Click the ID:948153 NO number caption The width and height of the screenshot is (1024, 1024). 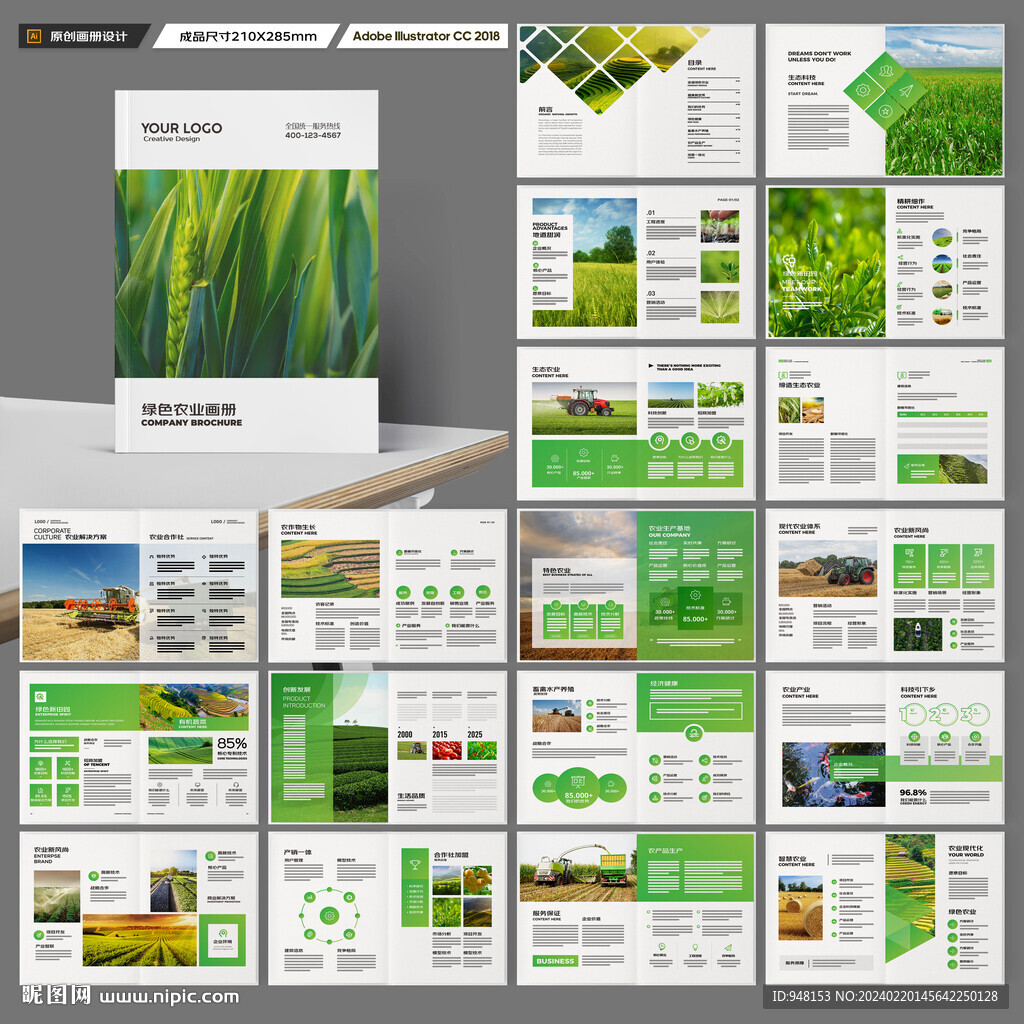click(884, 996)
